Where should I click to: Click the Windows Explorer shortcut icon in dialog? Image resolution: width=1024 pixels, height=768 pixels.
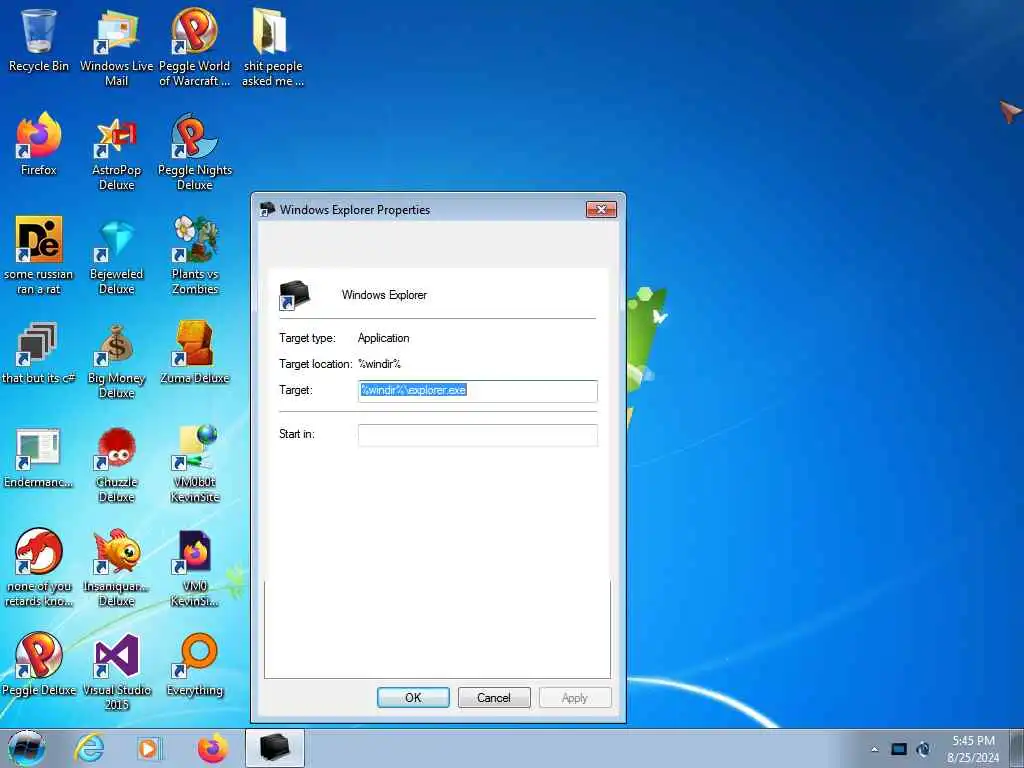pyautogui.click(x=294, y=295)
